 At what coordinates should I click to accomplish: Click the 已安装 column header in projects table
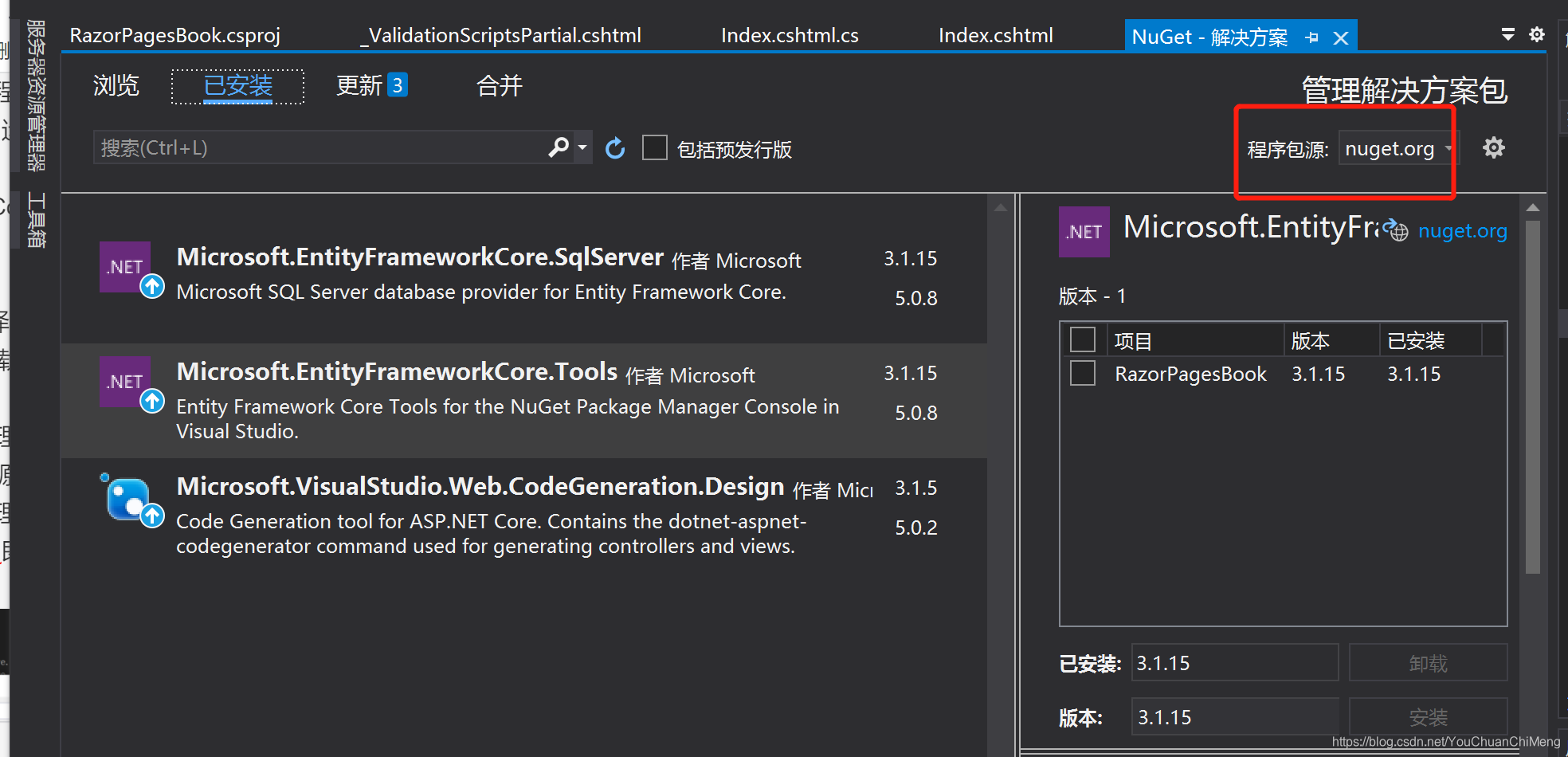(x=1431, y=340)
